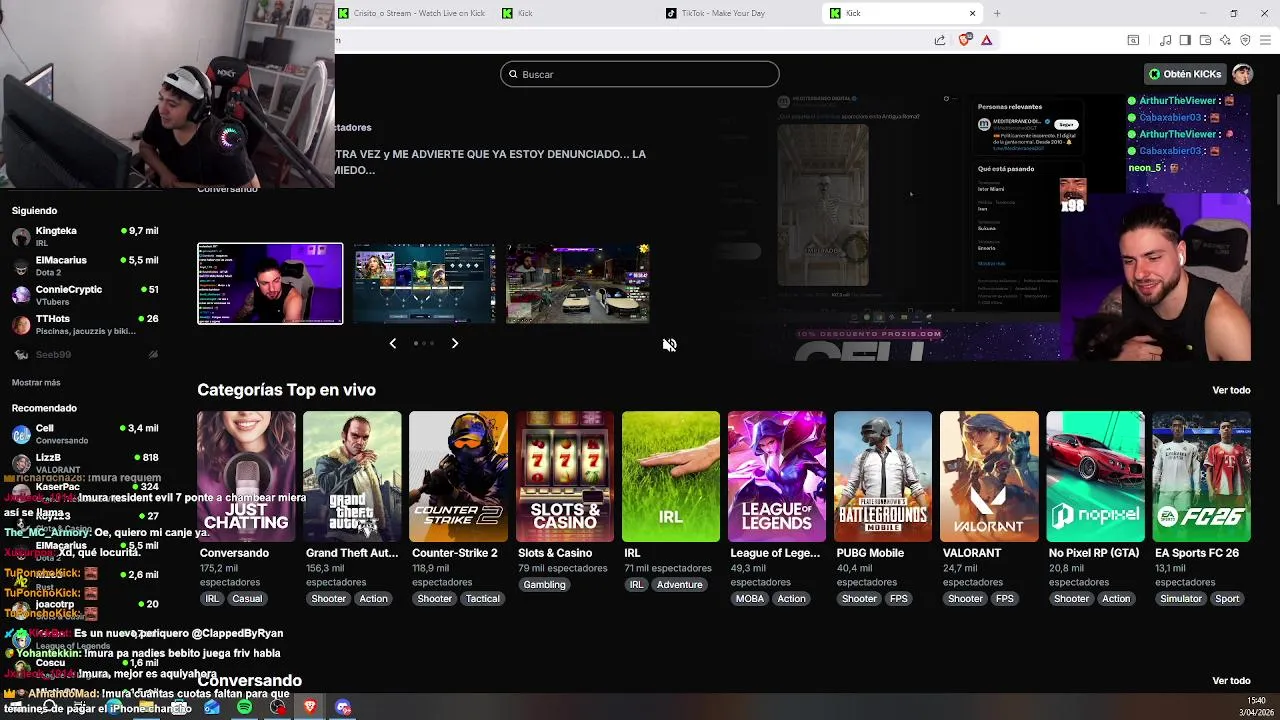Screen dimensions: 1280x720
Task: Open the Brave playlist music note icon
Action: coord(1165,40)
